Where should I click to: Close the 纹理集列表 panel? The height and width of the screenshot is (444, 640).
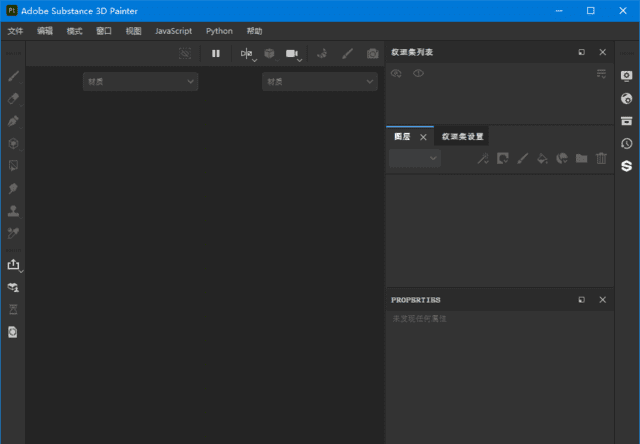tap(602, 52)
